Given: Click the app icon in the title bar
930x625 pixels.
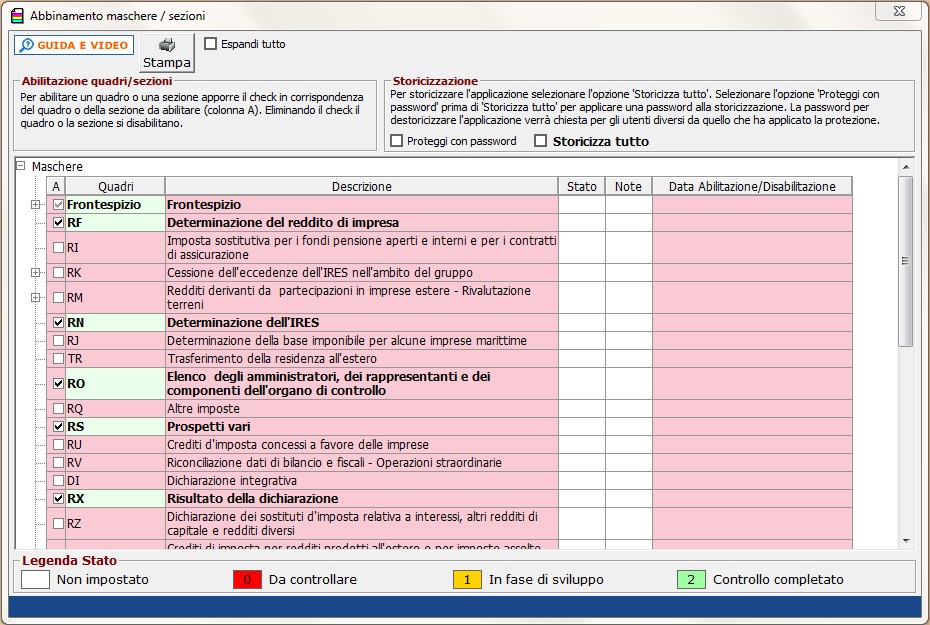Looking at the screenshot, I should pyautogui.click(x=18, y=15).
